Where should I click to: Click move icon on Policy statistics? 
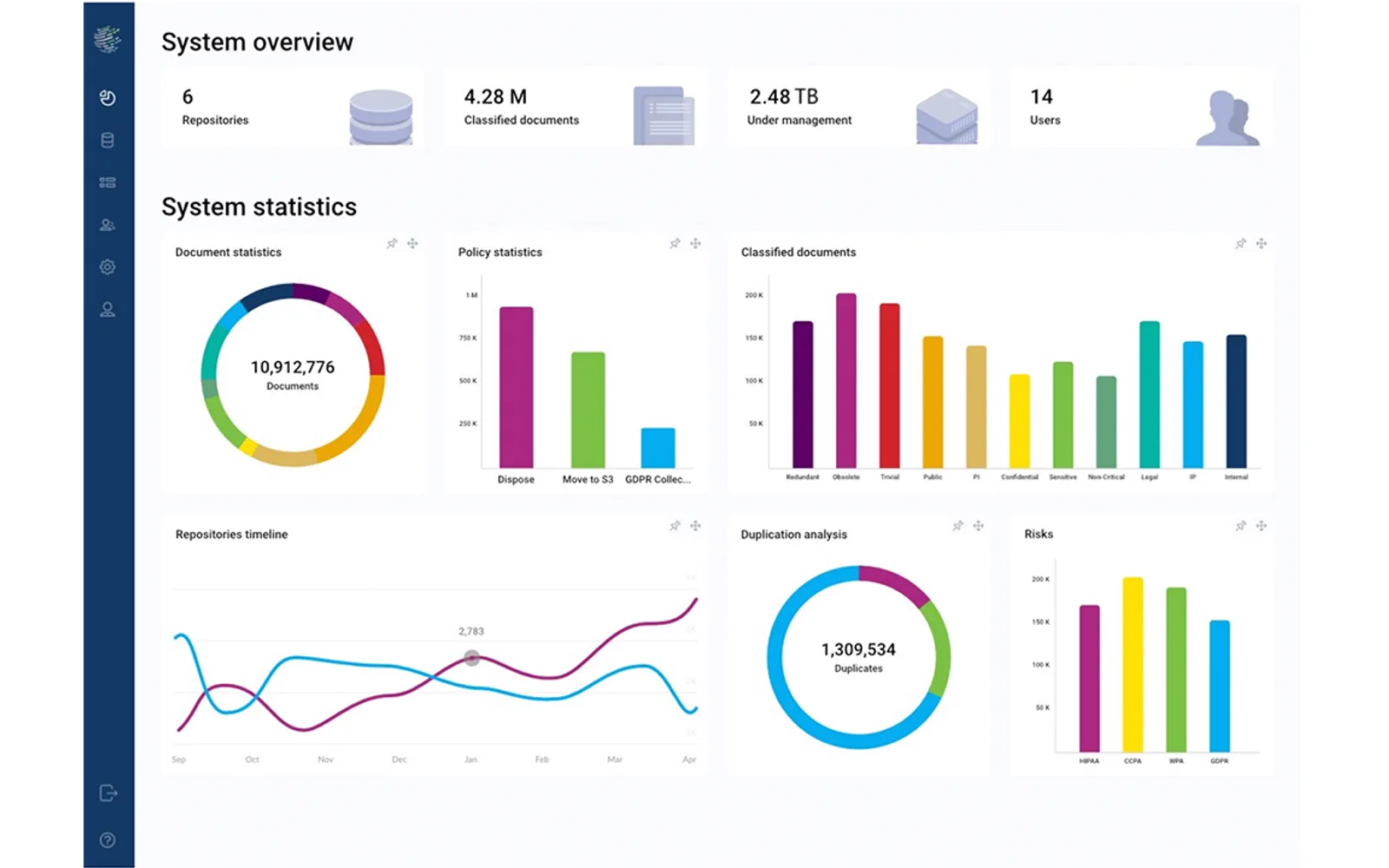[695, 244]
